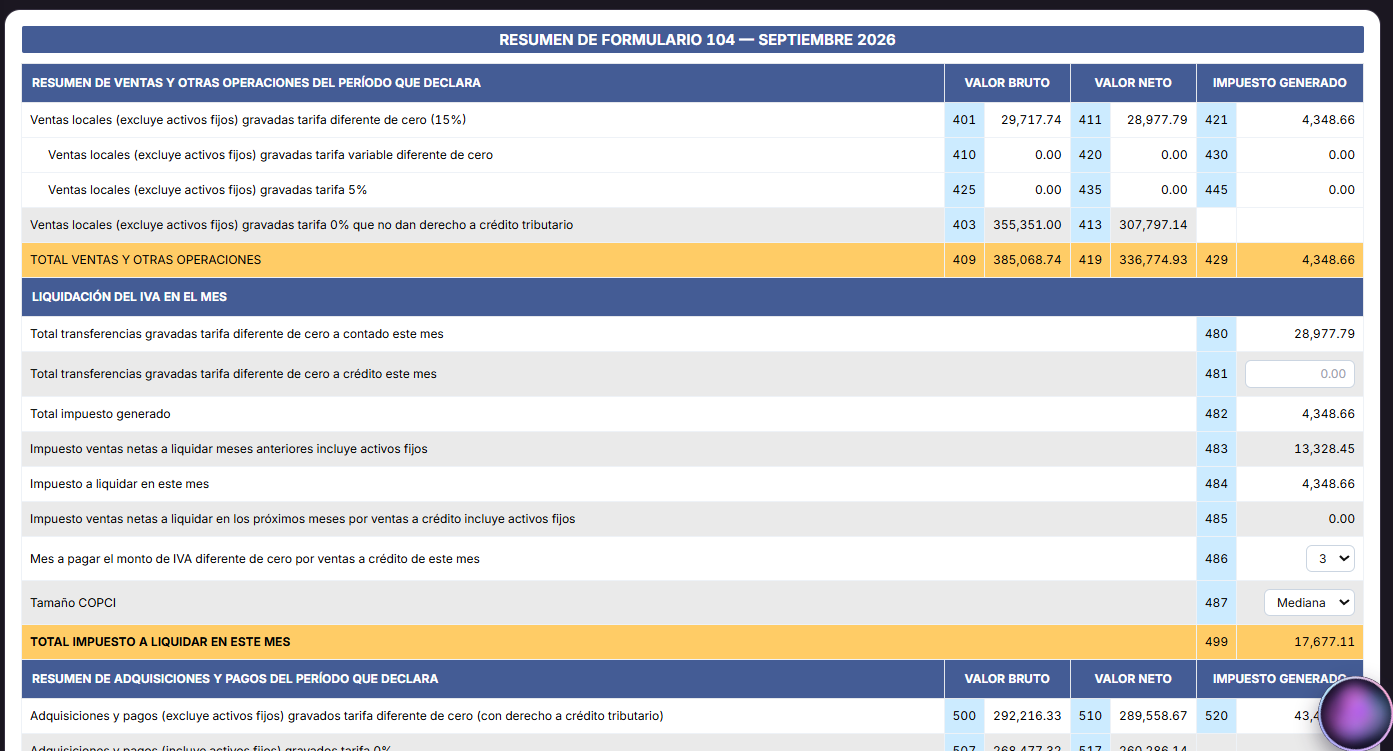Click the 'Impuesto a liquidar en este mes' label
This screenshot has height=751, width=1393.
pos(119,484)
